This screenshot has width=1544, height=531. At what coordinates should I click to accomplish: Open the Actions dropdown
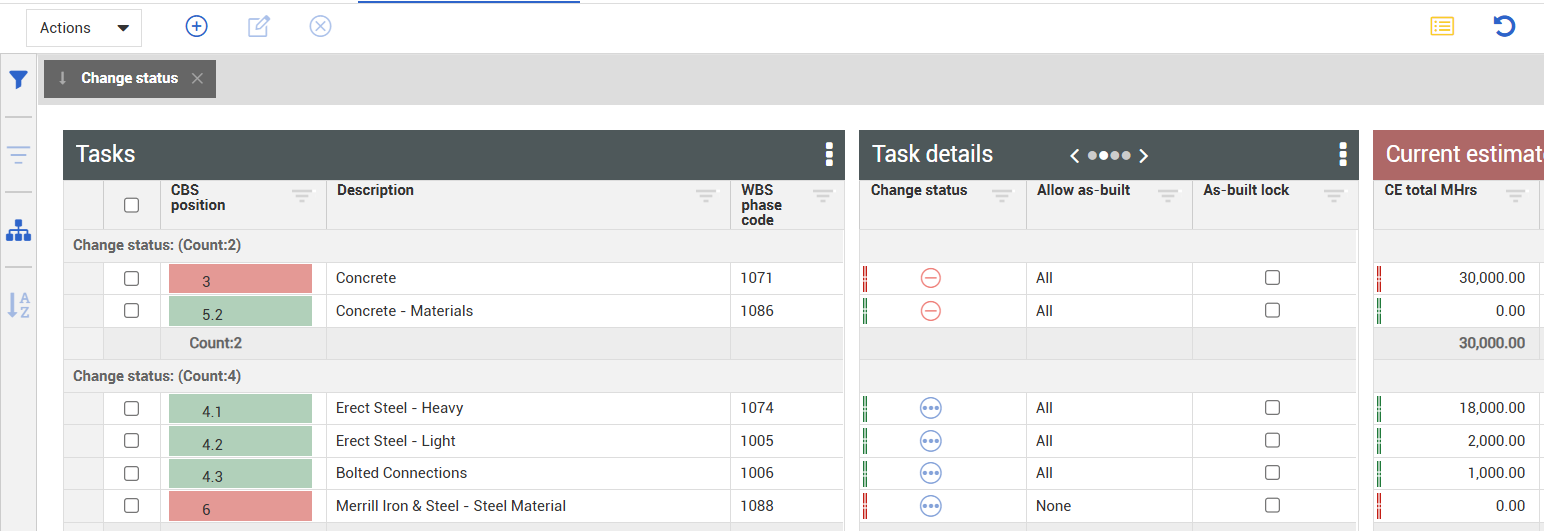pyautogui.click(x=84, y=28)
